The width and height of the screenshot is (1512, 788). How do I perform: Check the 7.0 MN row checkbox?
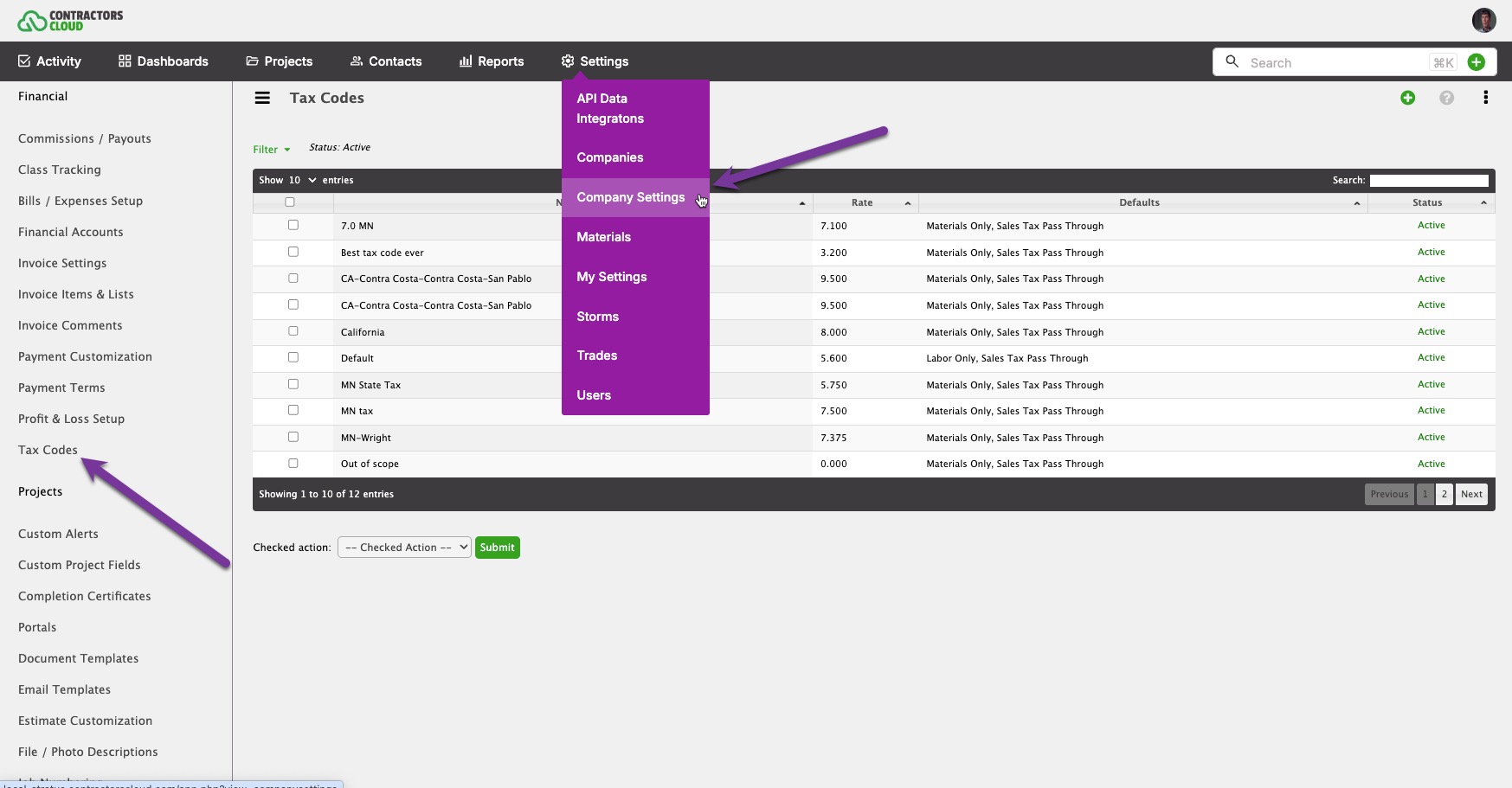pyautogui.click(x=293, y=225)
